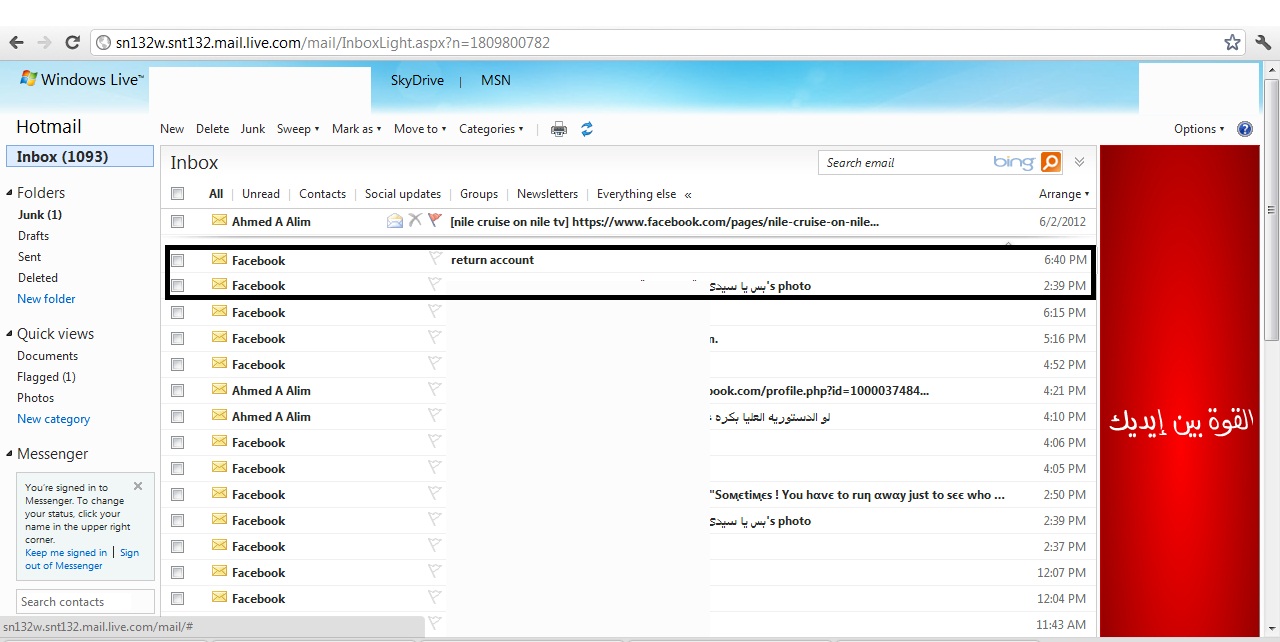Click the envelope icon on the 4:10 PM email
The width and height of the screenshot is (1280, 642).
[x=219, y=416]
